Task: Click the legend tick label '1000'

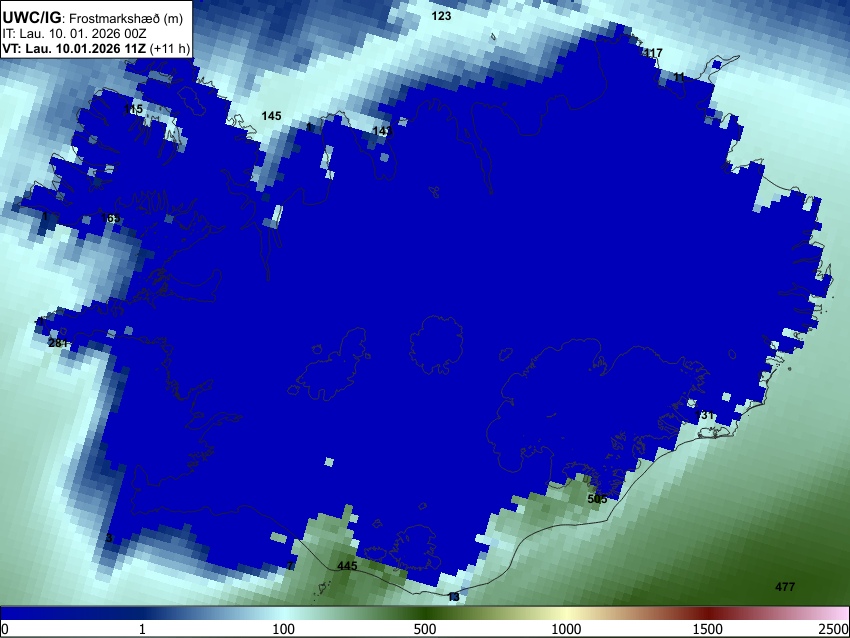Action: [566, 629]
